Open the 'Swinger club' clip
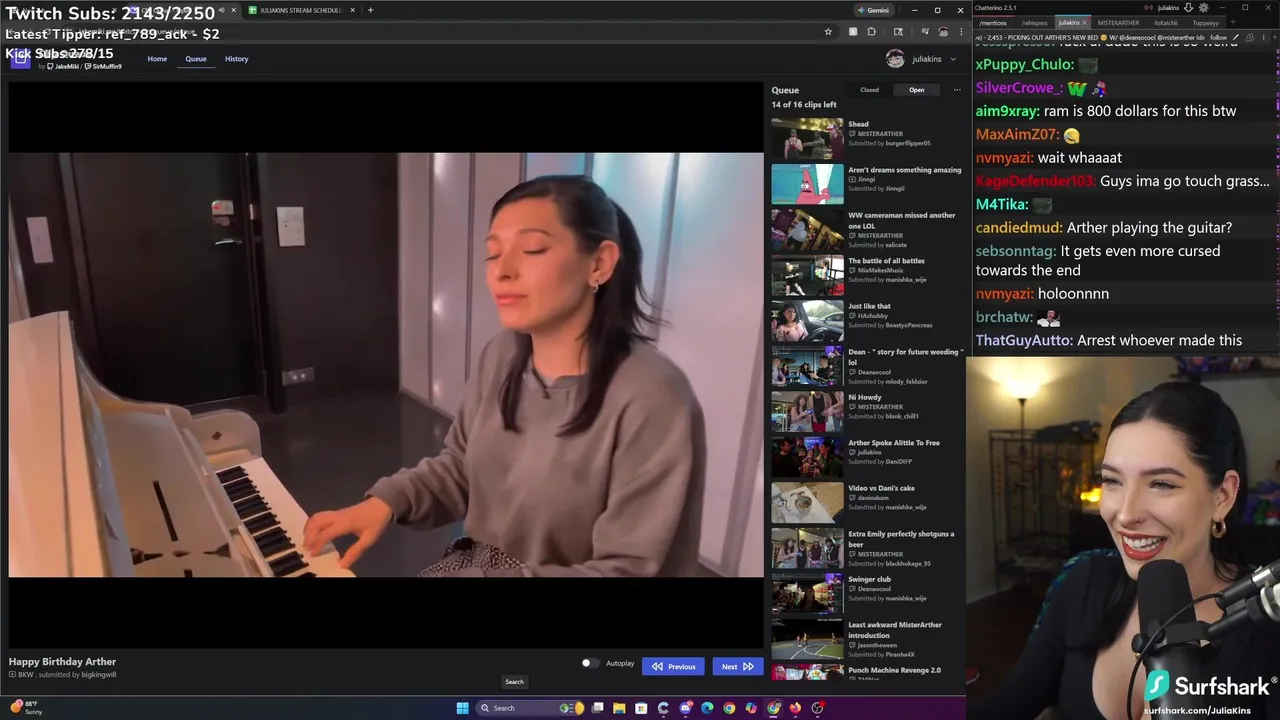 807,594
